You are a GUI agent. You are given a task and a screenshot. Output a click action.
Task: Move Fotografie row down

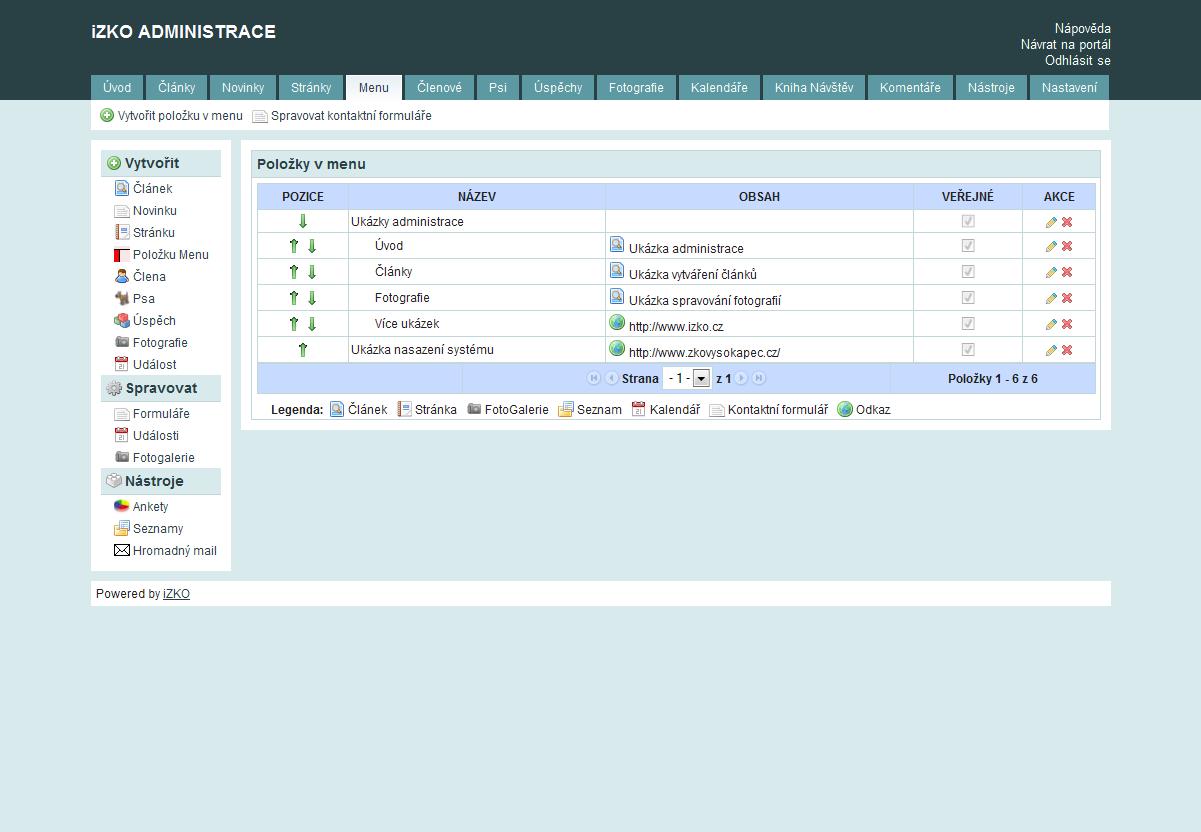click(x=312, y=298)
